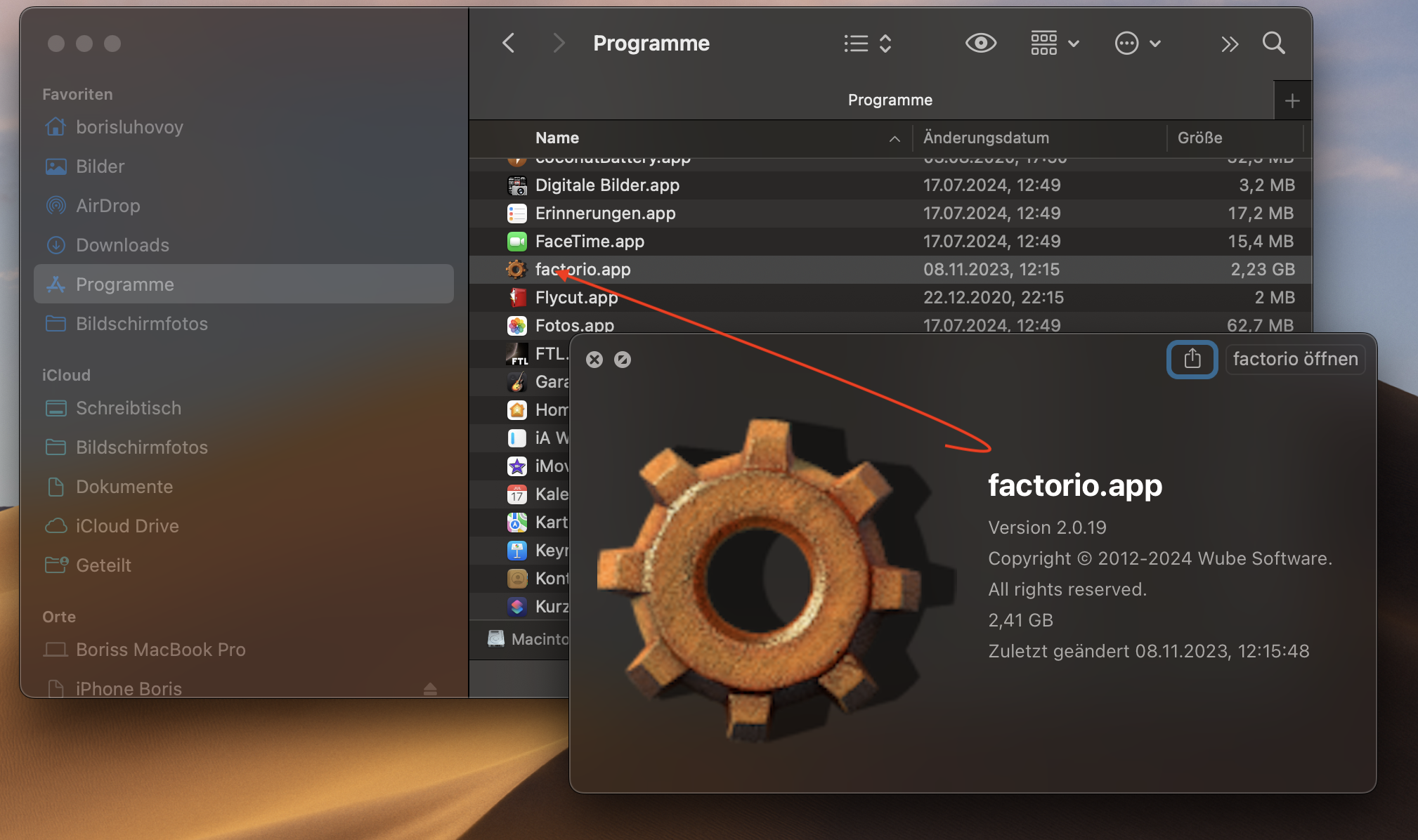Go forward with the right chevron
1418x840 pixels.
(559, 44)
